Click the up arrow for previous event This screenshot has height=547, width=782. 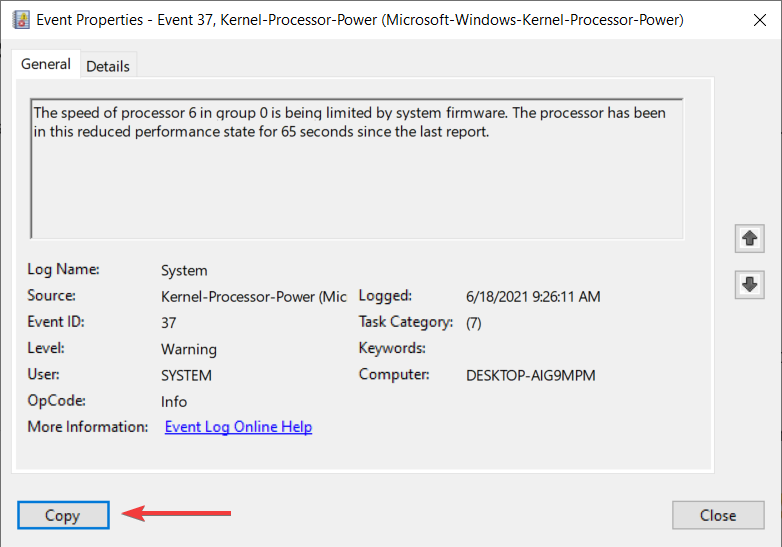coord(749,238)
